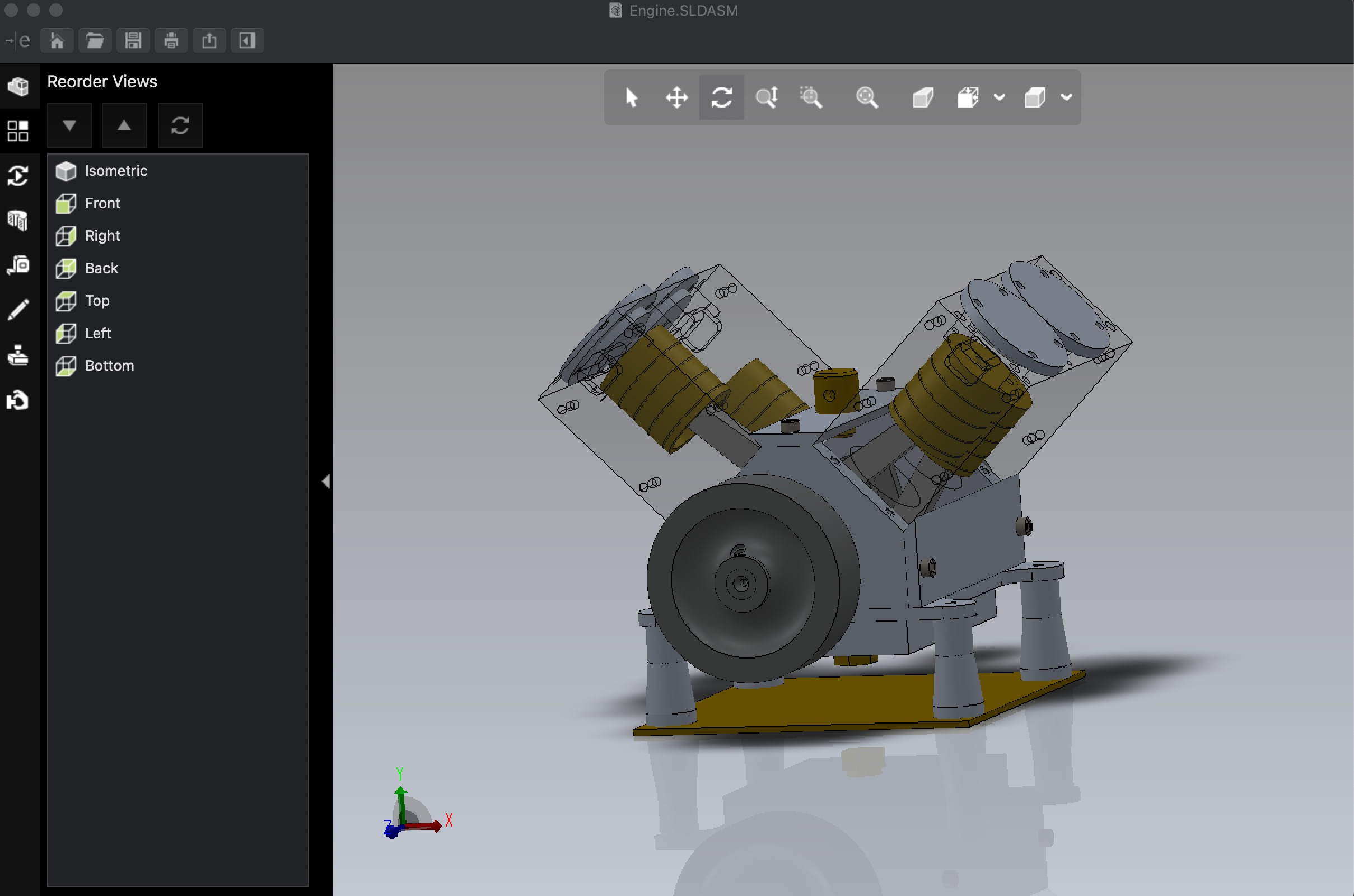Click the reset sidebar icon
Screen dimensions: 1354x896
[x=18, y=400]
